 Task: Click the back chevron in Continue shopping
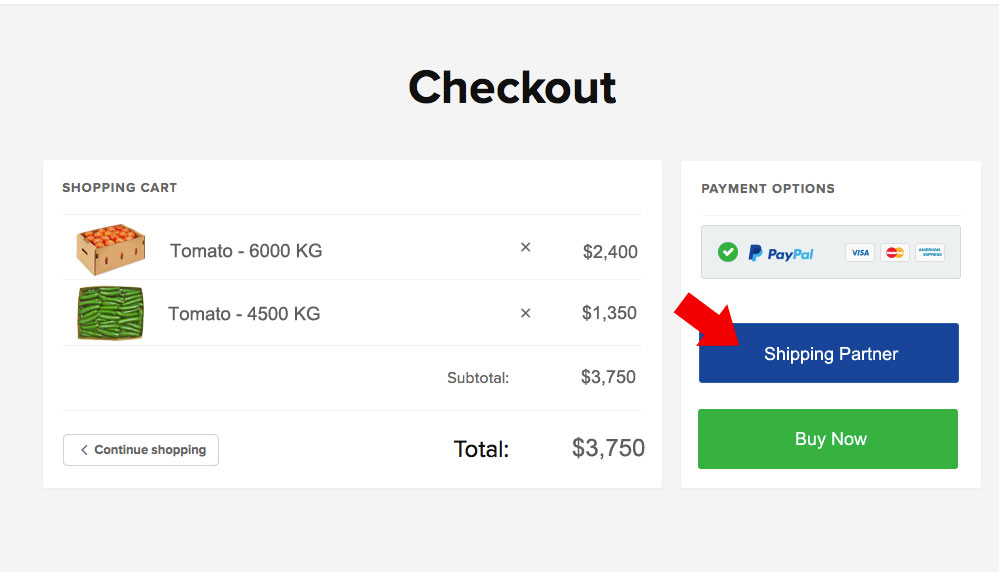pos(84,450)
